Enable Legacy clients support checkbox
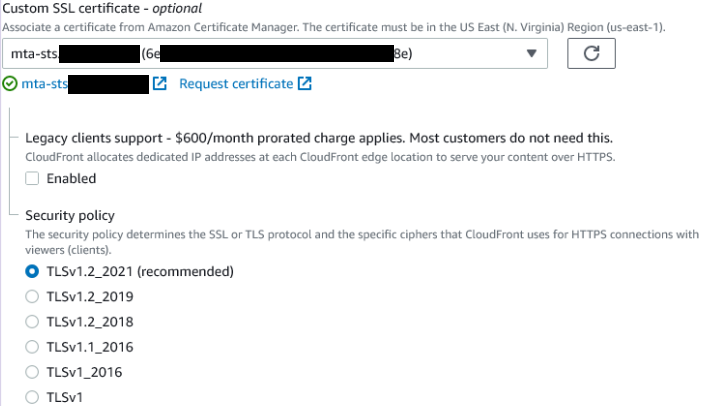 click(x=32, y=178)
